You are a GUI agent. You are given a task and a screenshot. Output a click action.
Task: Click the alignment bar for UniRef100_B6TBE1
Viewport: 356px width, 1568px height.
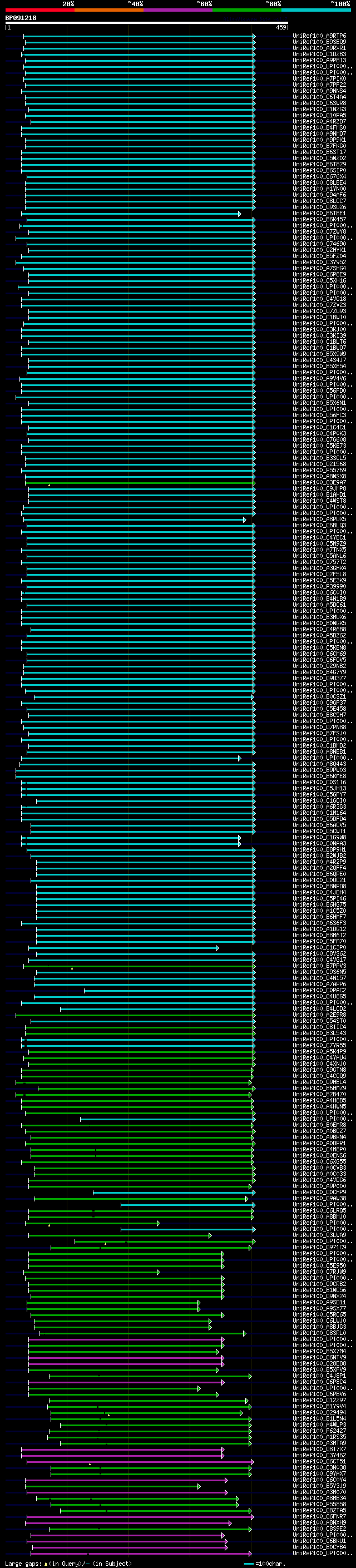[131, 214]
